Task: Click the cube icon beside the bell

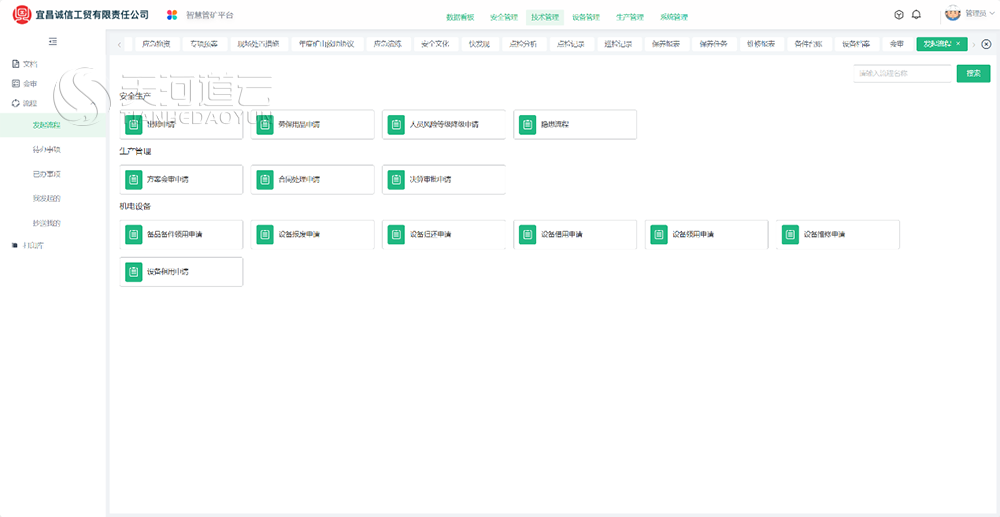Action: [x=899, y=15]
